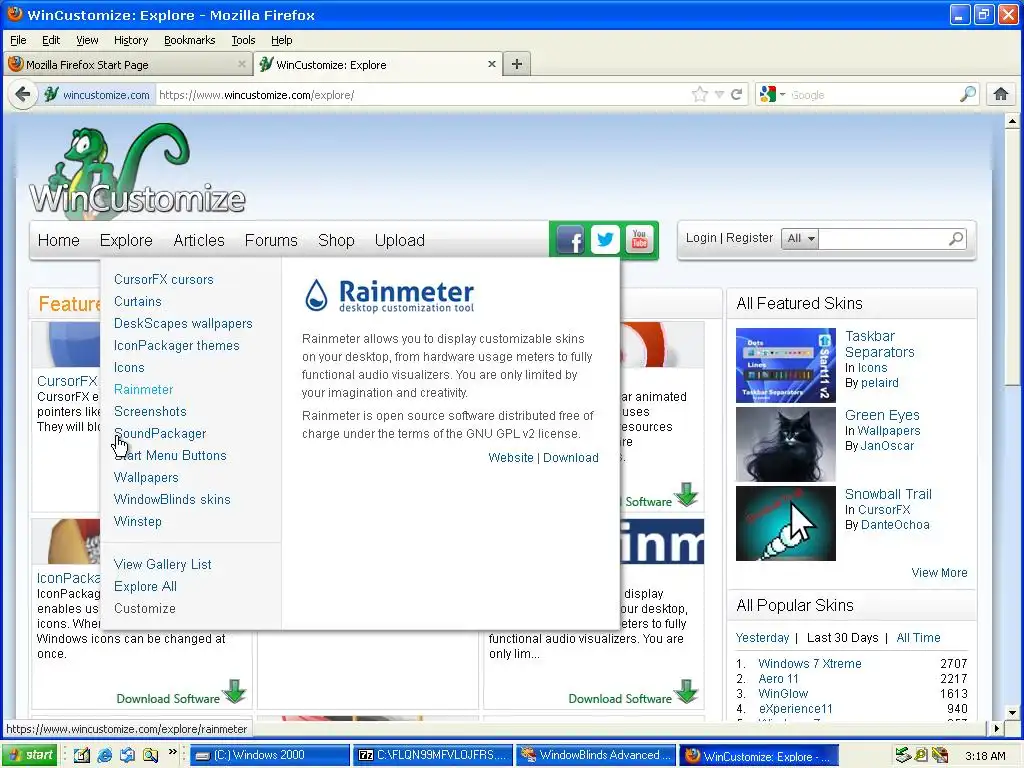The image size is (1024, 768).
Task: Reload the page with the refresh icon
Action: tap(737, 95)
